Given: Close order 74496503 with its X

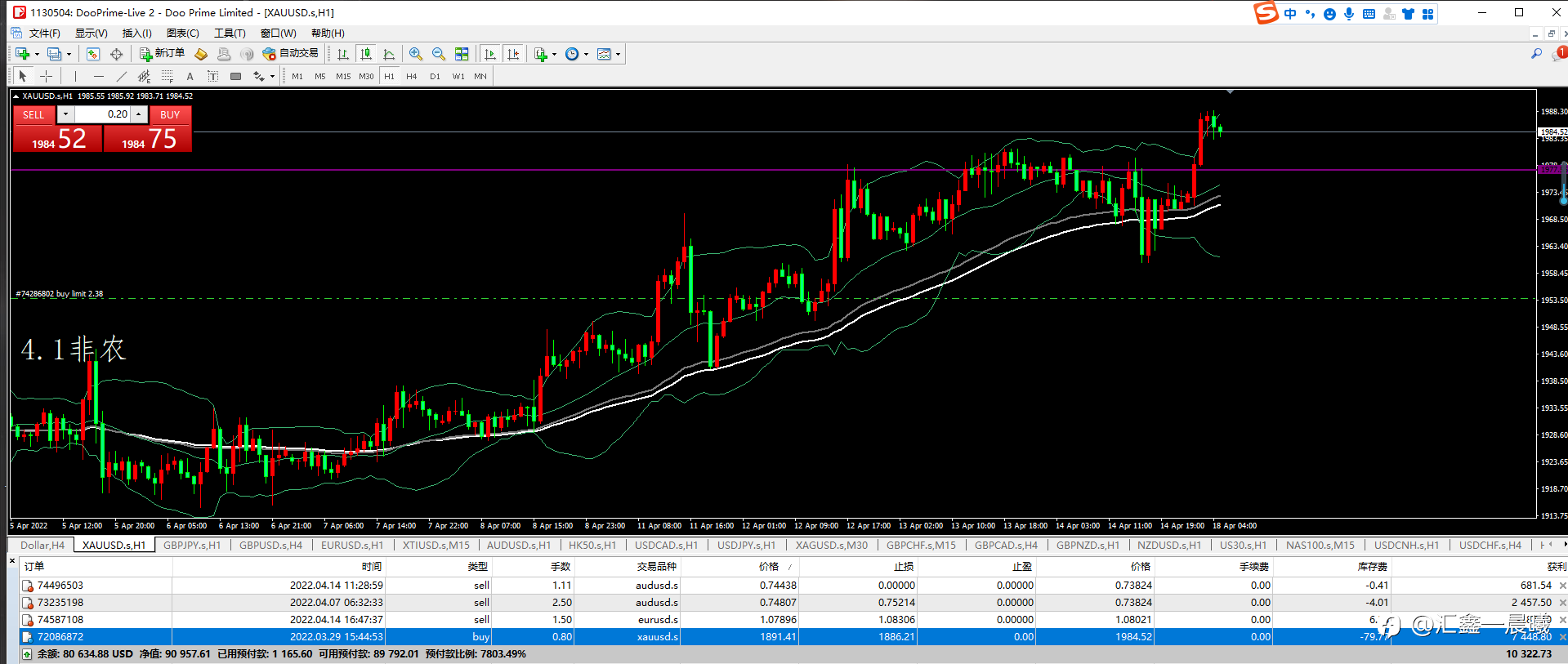Looking at the screenshot, I should click(1562, 586).
